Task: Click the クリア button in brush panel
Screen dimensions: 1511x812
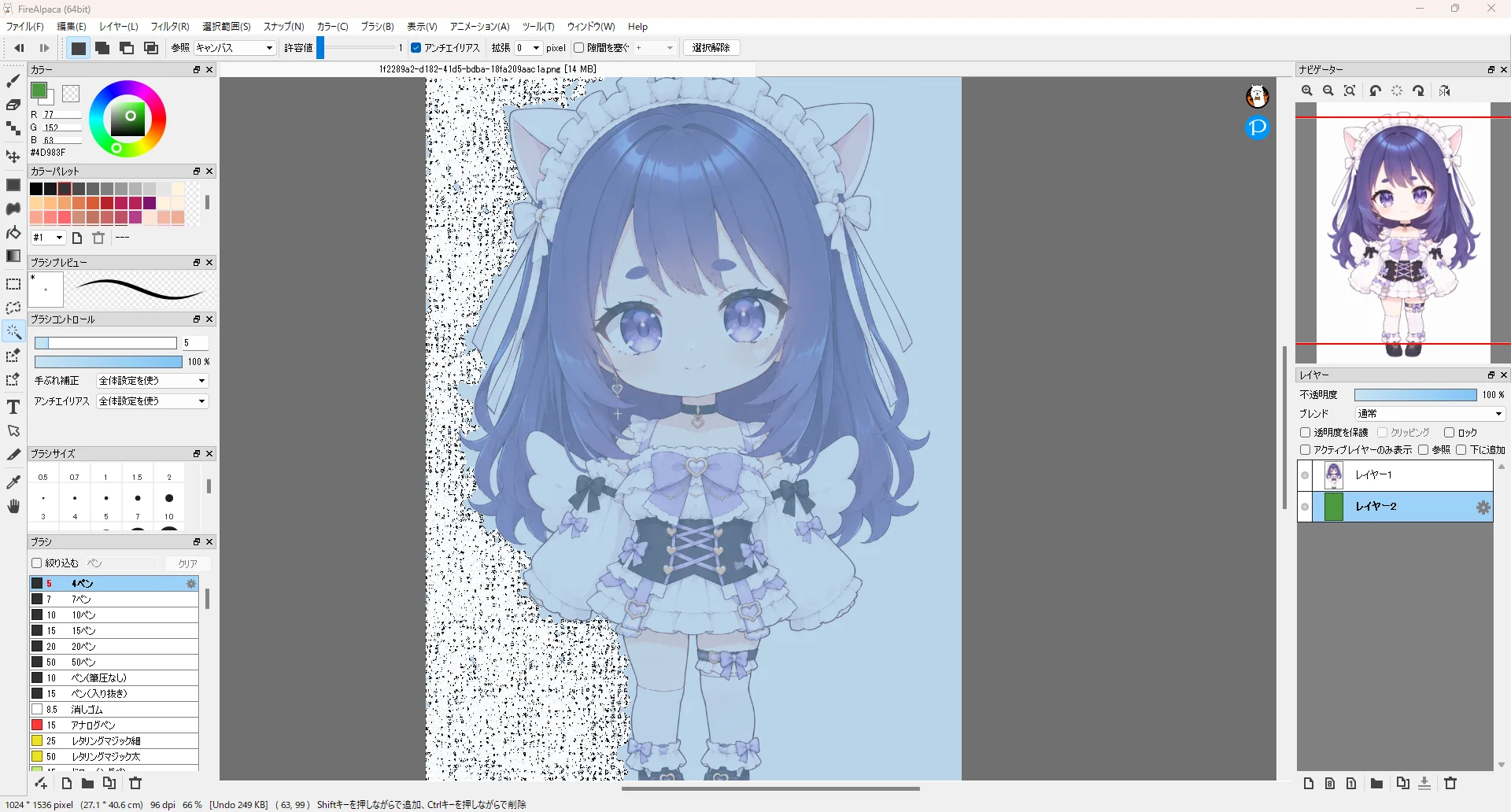Action: click(x=188, y=563)
